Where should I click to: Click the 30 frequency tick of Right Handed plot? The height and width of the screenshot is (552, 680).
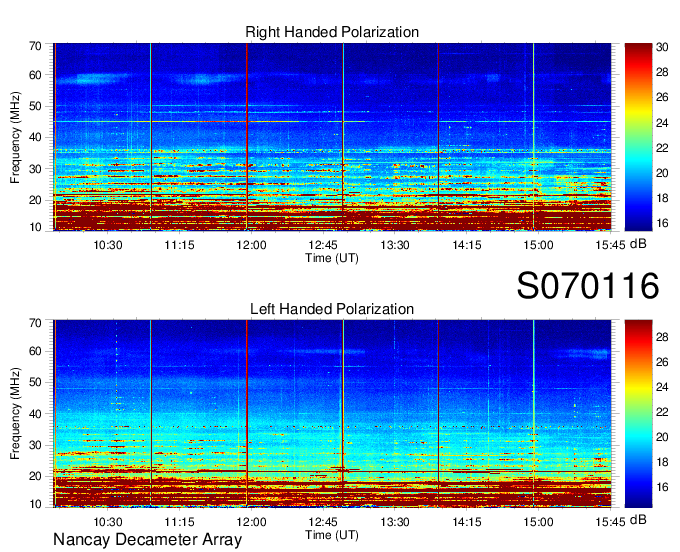click(35, 169)
